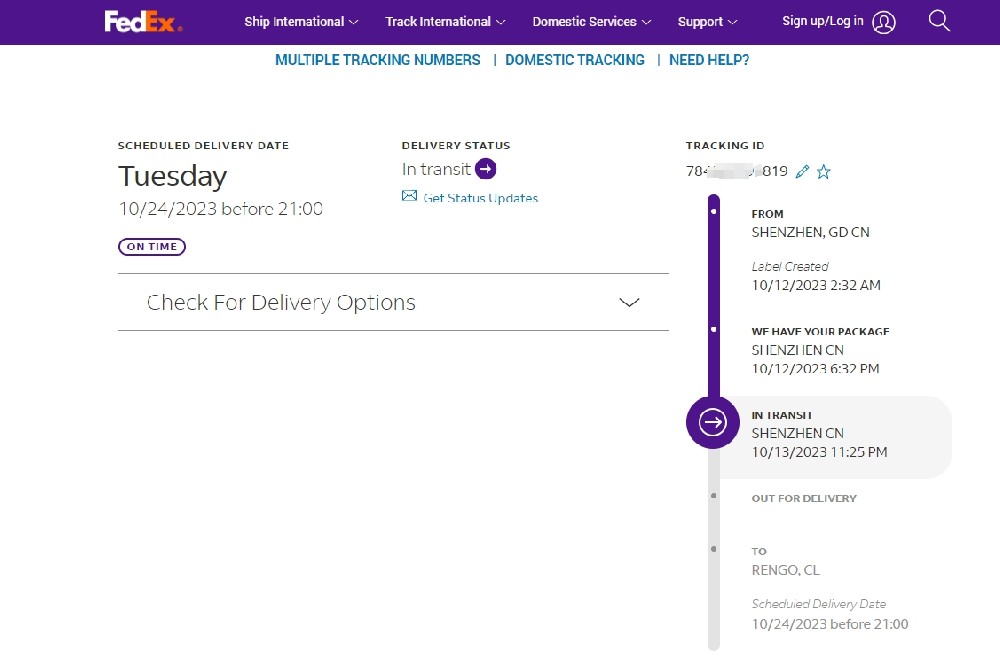Favorite this shipment with star icon

pos(823,172)
